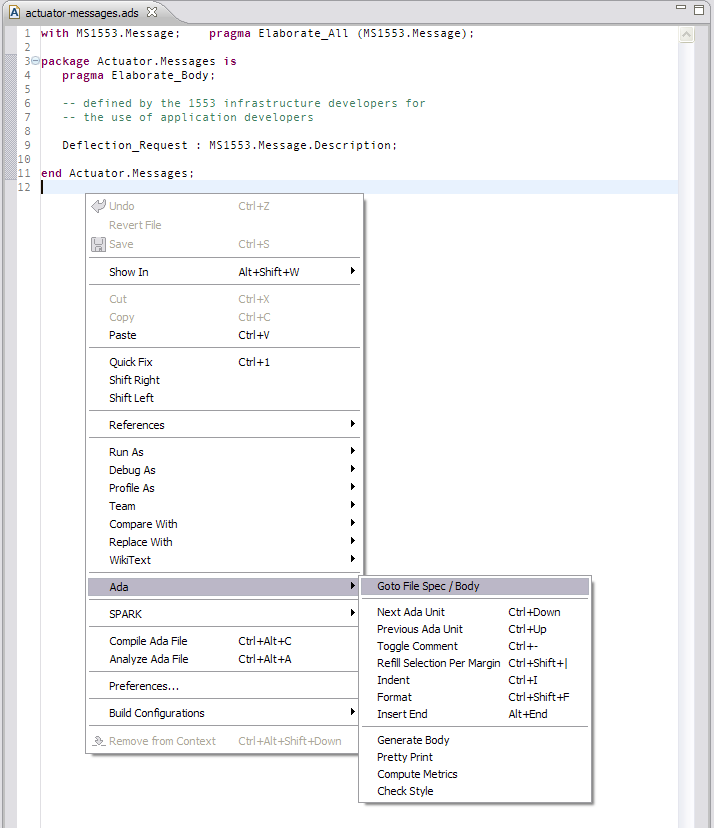The height and width of the screenshot is (828, 714).
Task: Click comment 'the use of application developers'
Action: click(198, 117)
